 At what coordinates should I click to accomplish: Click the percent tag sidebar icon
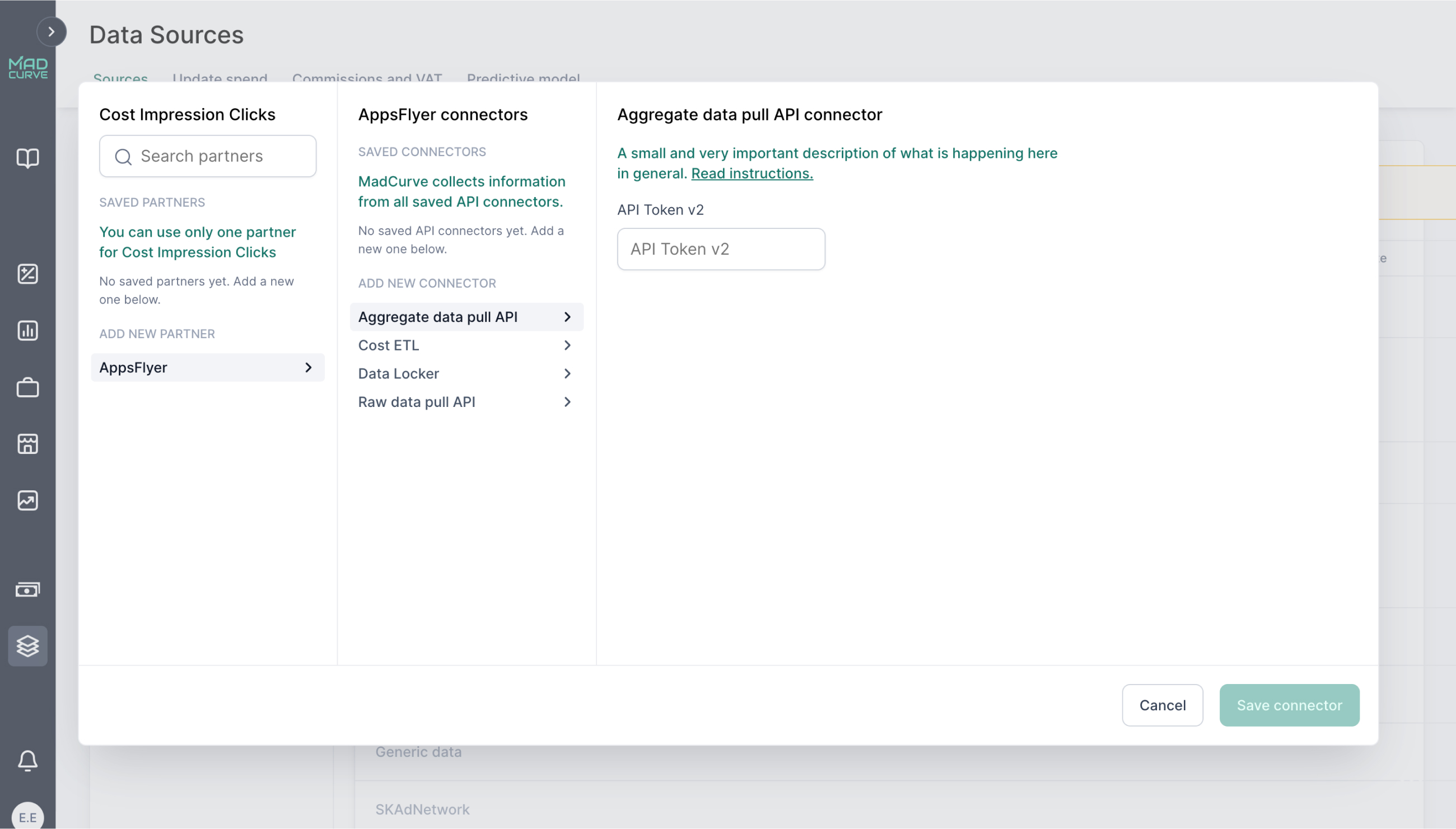tap(27, 274)
